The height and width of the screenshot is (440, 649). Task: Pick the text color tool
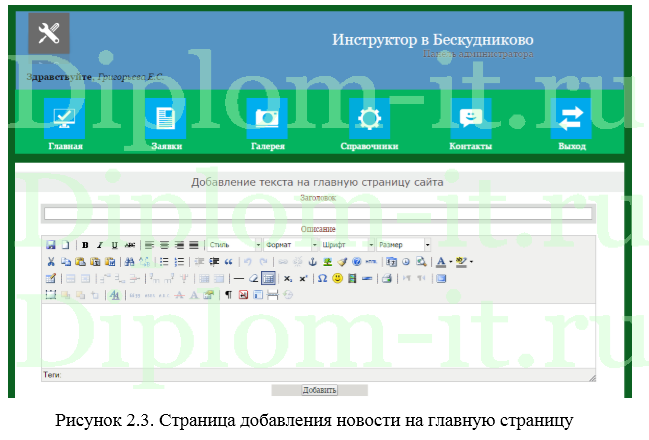441,262
